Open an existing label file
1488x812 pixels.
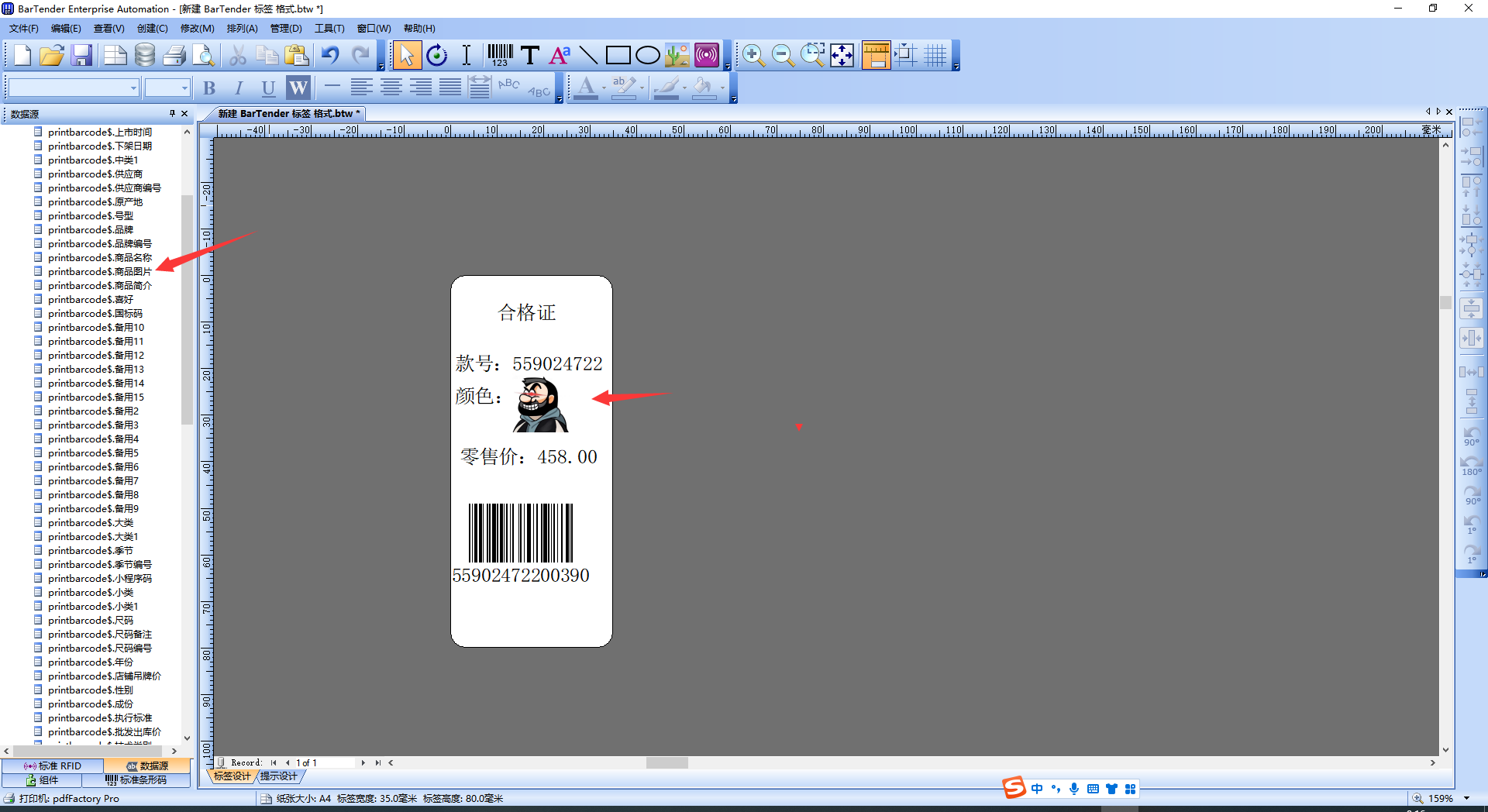[x=52, y=56]
